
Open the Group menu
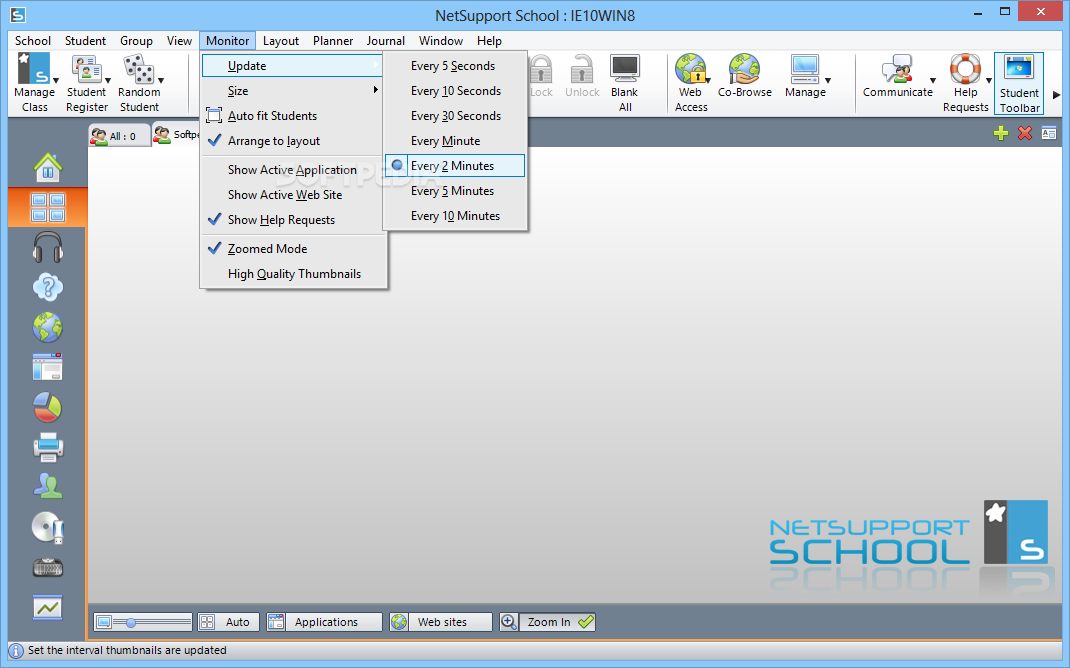(x=136, y=41)
